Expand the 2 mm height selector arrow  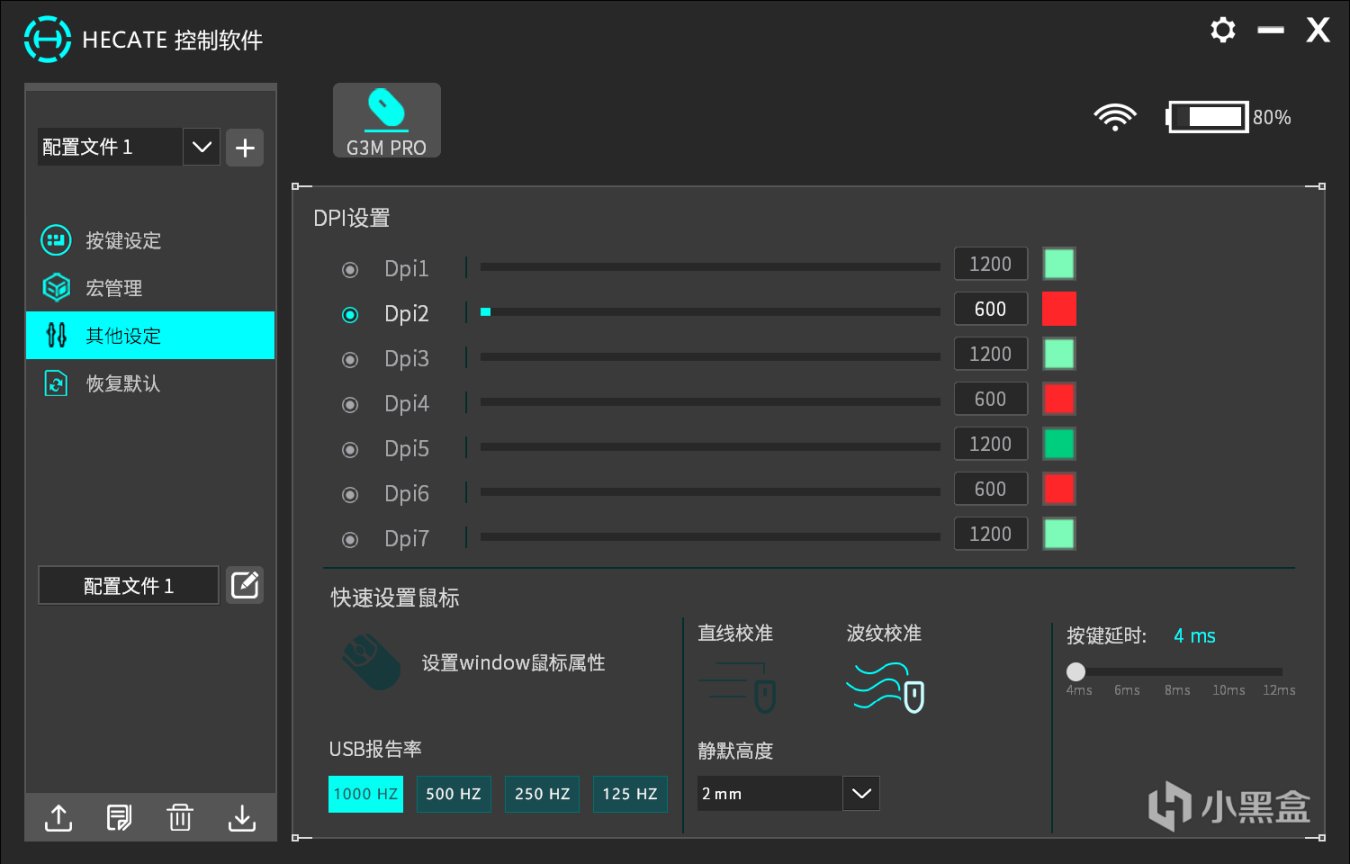(x=860, y=793)
